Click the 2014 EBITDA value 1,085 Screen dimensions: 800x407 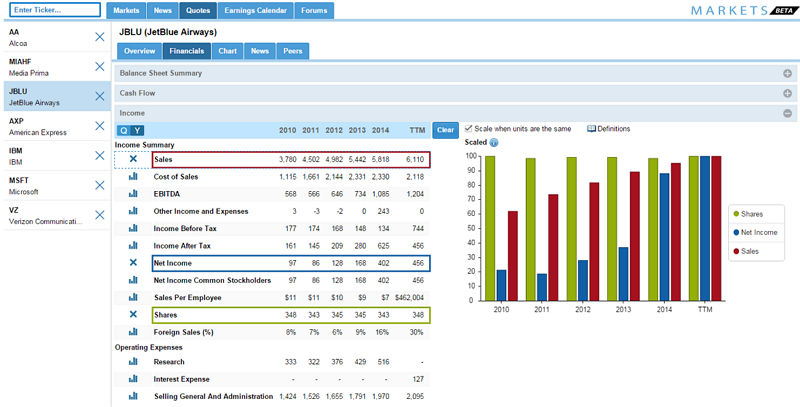[381, 194]
